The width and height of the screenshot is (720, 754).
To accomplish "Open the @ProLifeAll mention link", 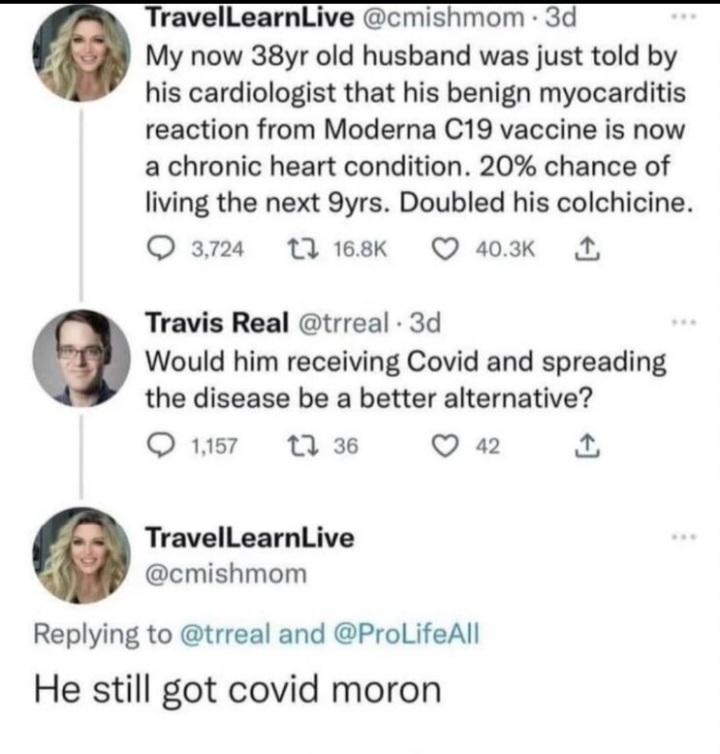I will (406, 634).
